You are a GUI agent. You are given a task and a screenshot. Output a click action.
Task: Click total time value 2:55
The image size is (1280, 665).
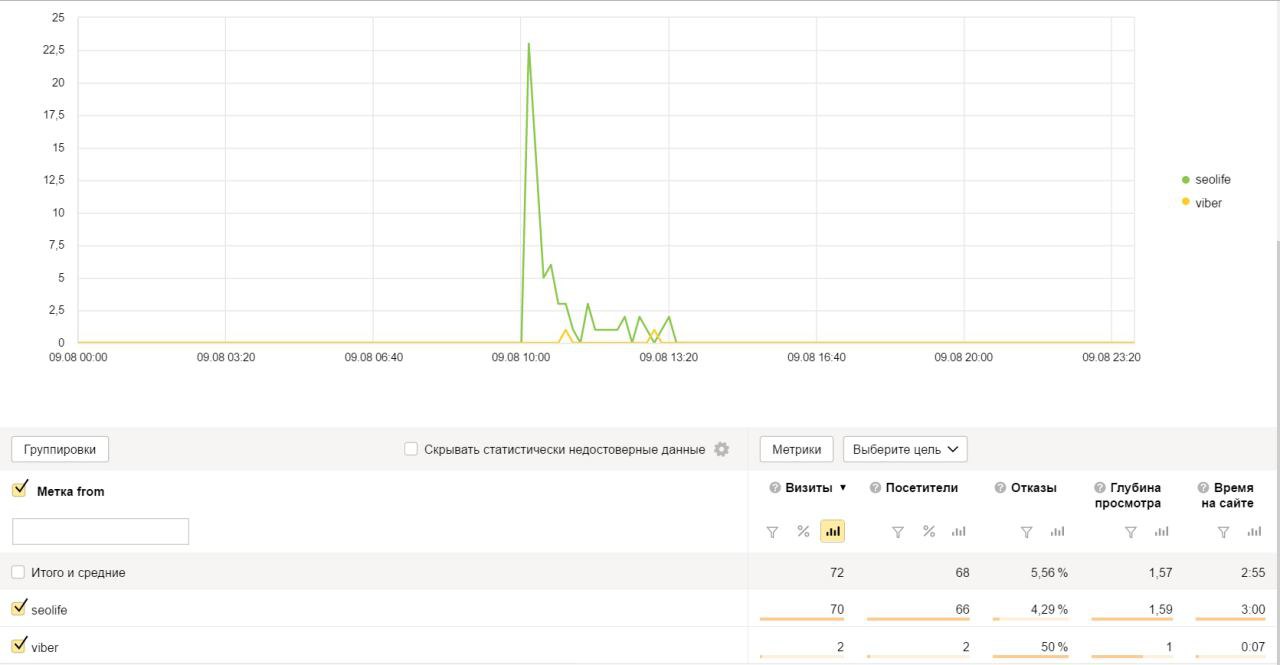[1252, 573]
